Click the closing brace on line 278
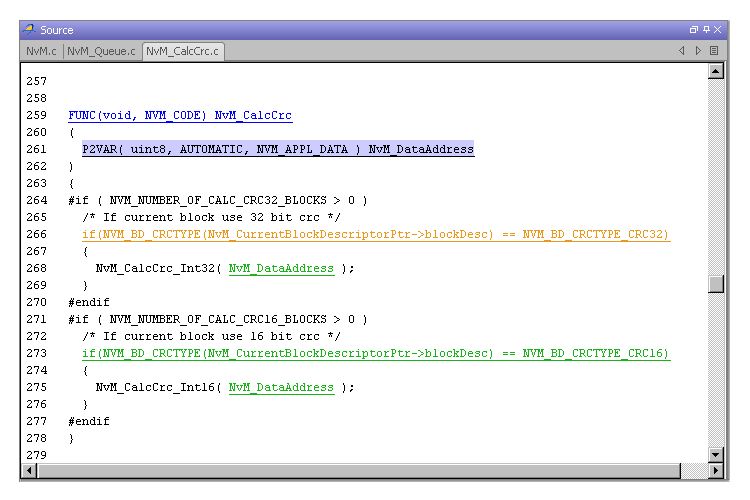750x500 pixels. (x=71, y=439)
